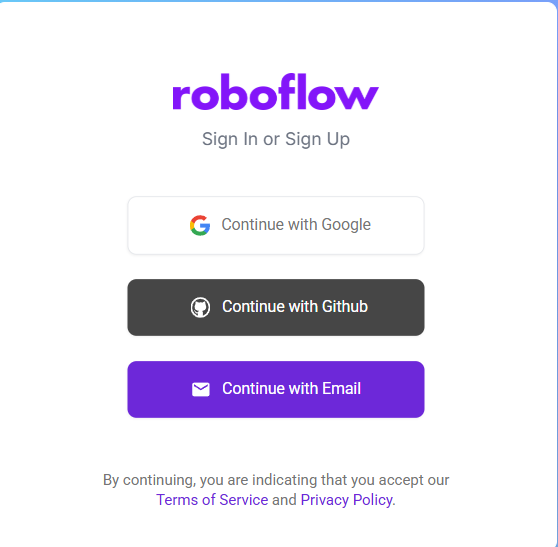Choose the Continue with Github button

click(x=276, y=307)
